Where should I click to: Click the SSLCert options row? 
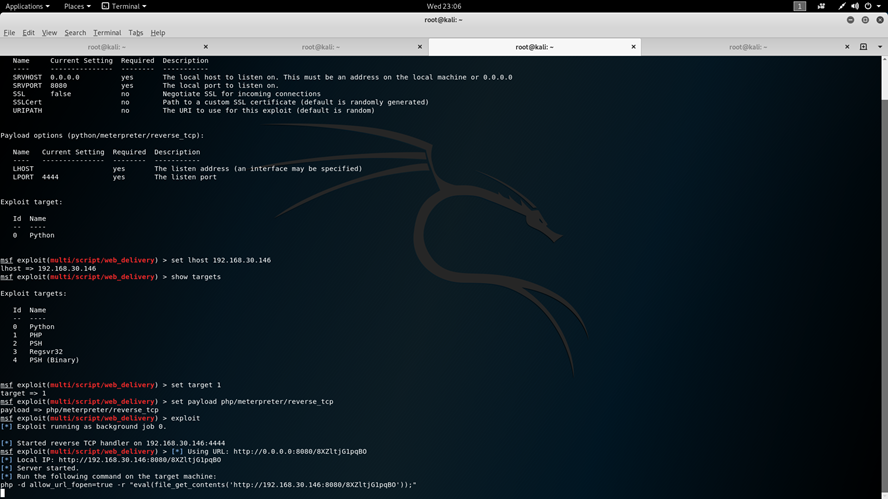coord(220,102)
